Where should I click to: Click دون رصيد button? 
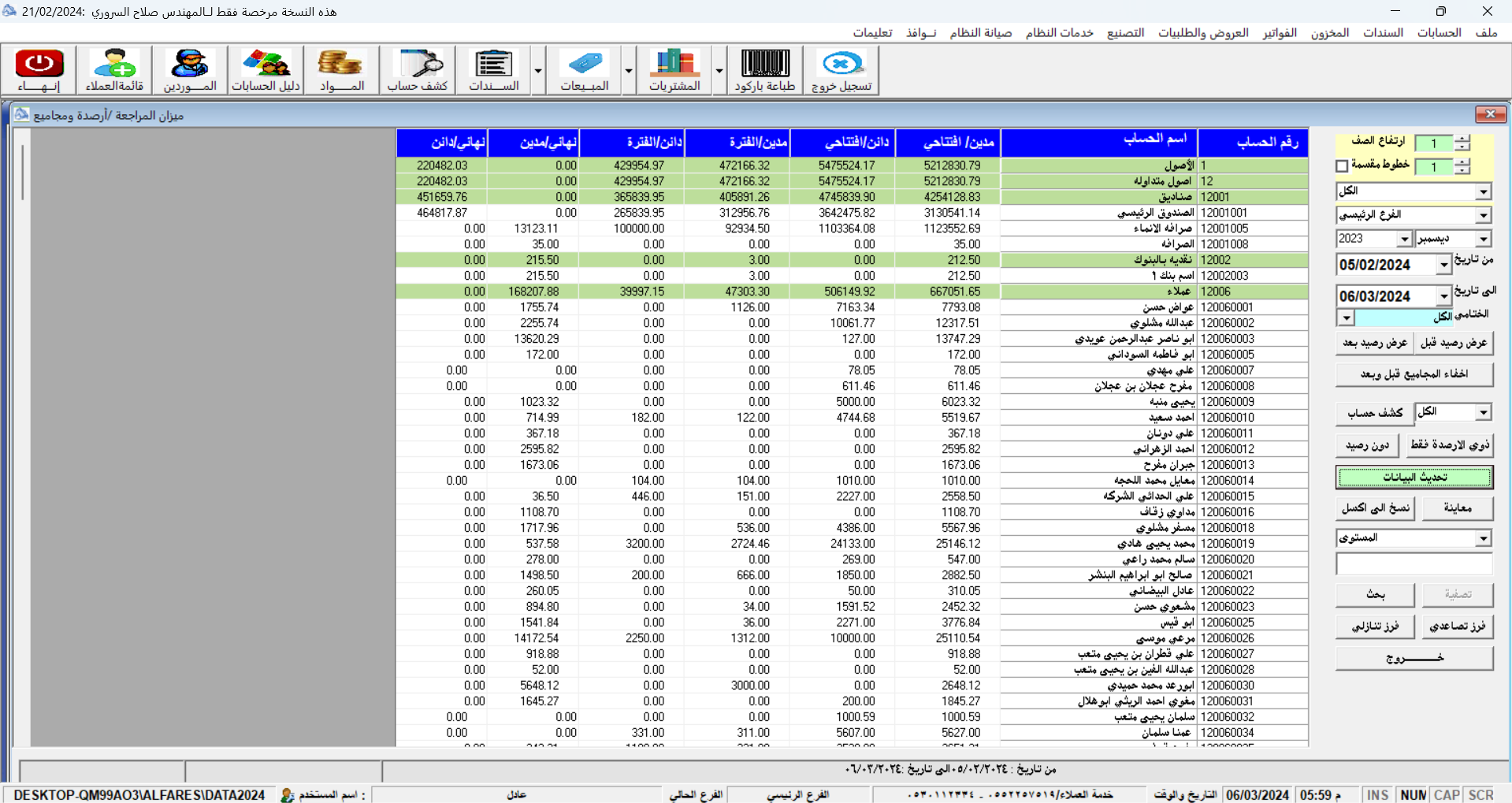point(1367,445)
